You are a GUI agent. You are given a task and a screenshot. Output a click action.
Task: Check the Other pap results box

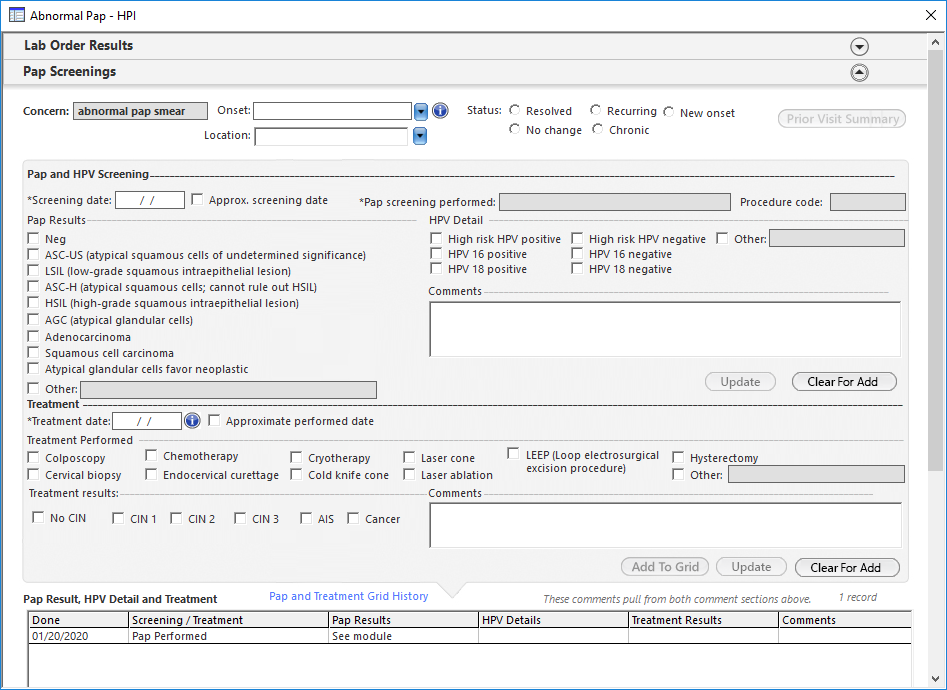coord(33,388)
